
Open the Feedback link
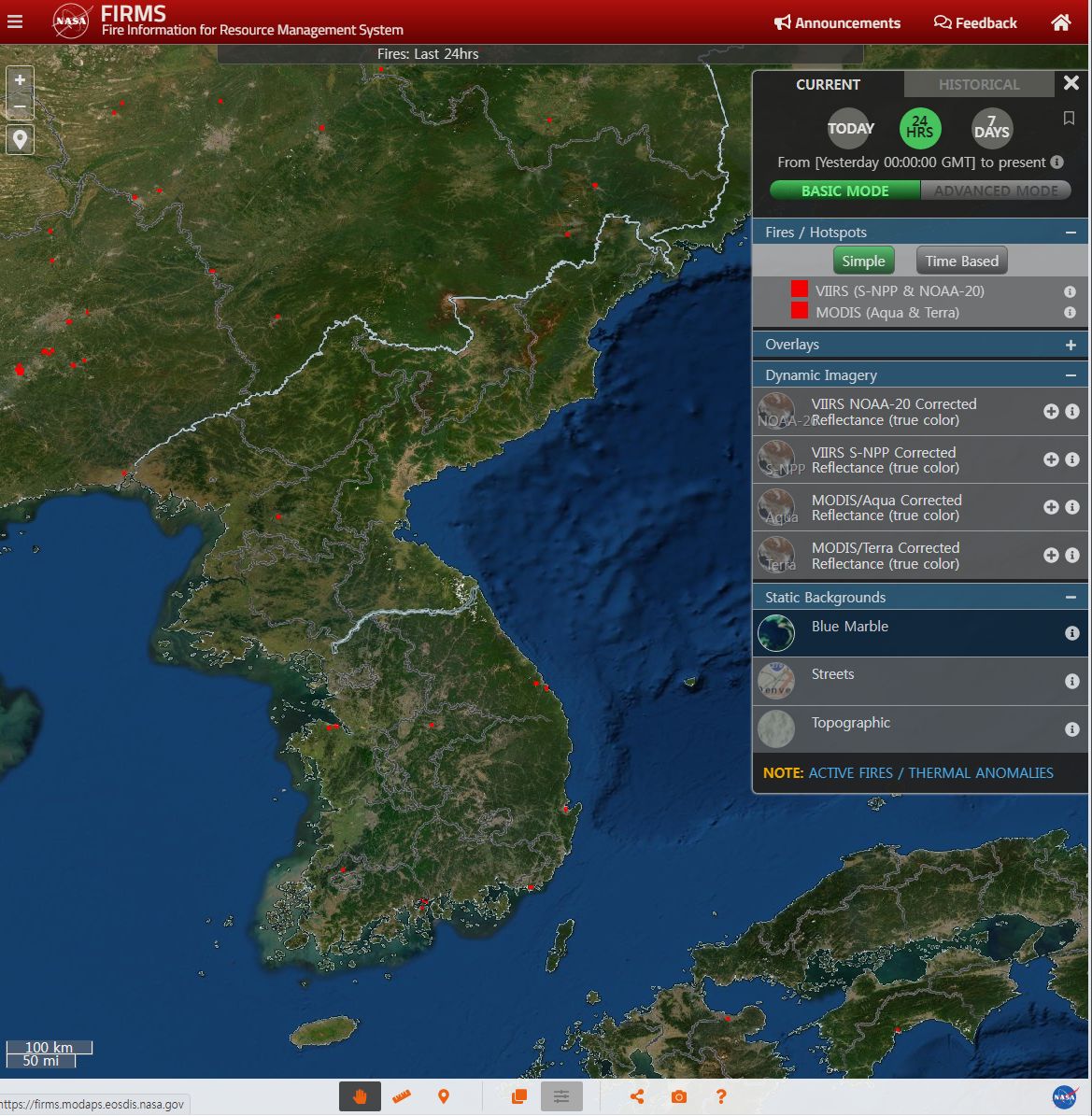(975, 22)
